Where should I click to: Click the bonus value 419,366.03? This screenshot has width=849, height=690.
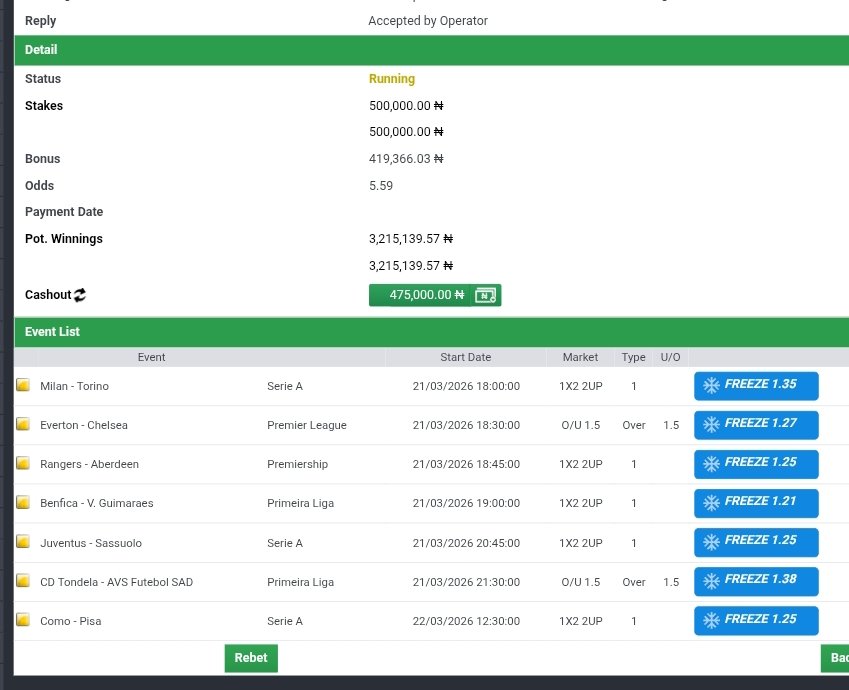(406, 159)
